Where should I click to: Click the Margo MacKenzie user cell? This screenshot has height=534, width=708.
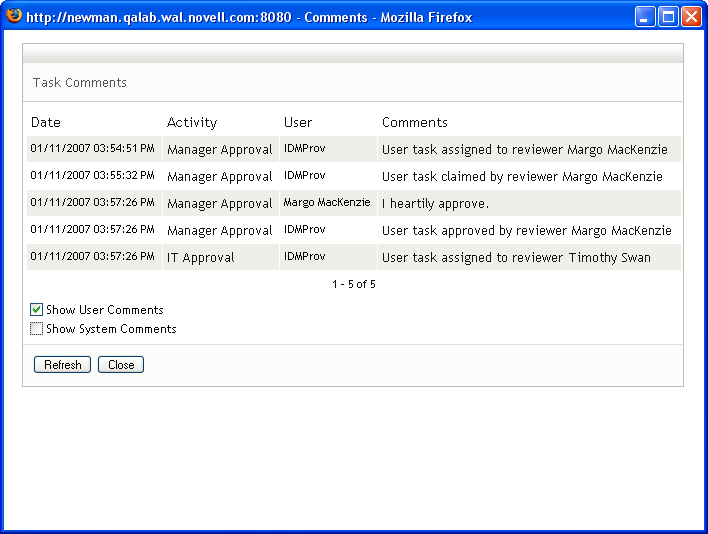coord(327,203)
